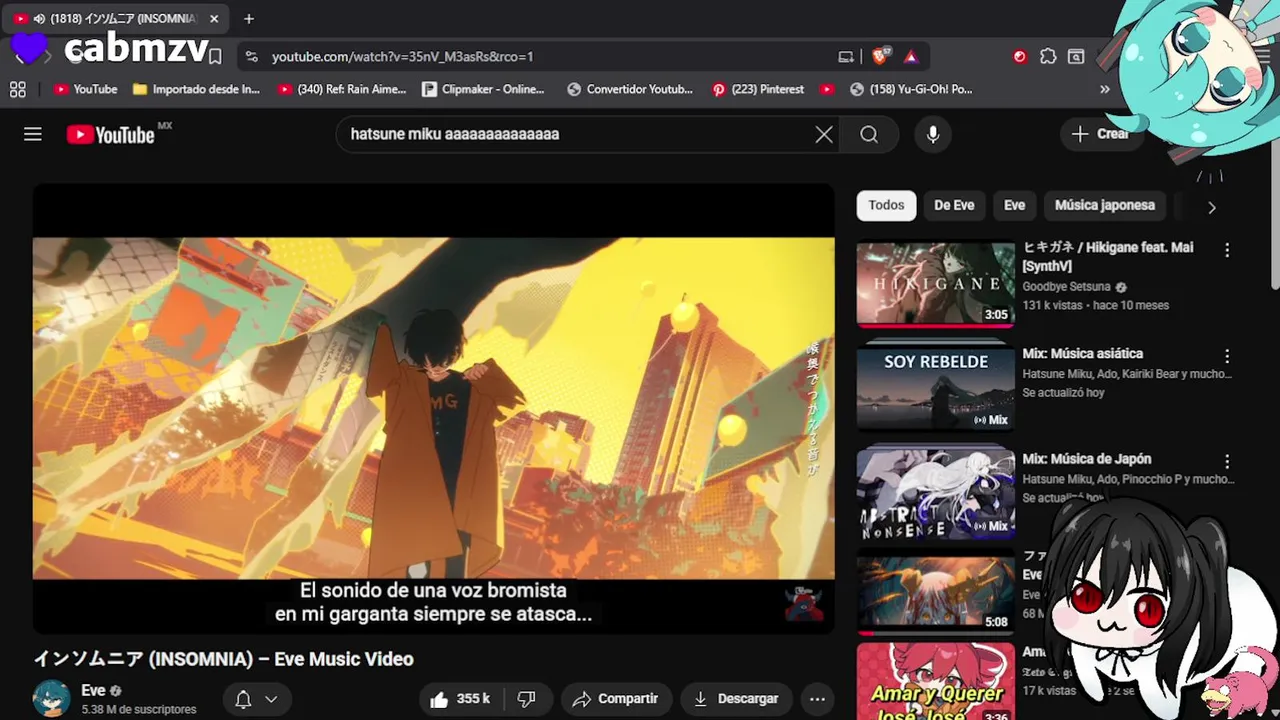Image resolution: width=1280 pixels, height=720 pixels.
Task: Open the Clipmaker - Online bookmark
Action: 483,89
